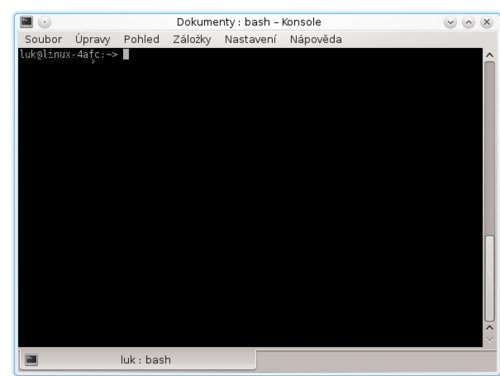500x376 pixels.
Task: Click the round pin button in title bar
Action: 44,22
